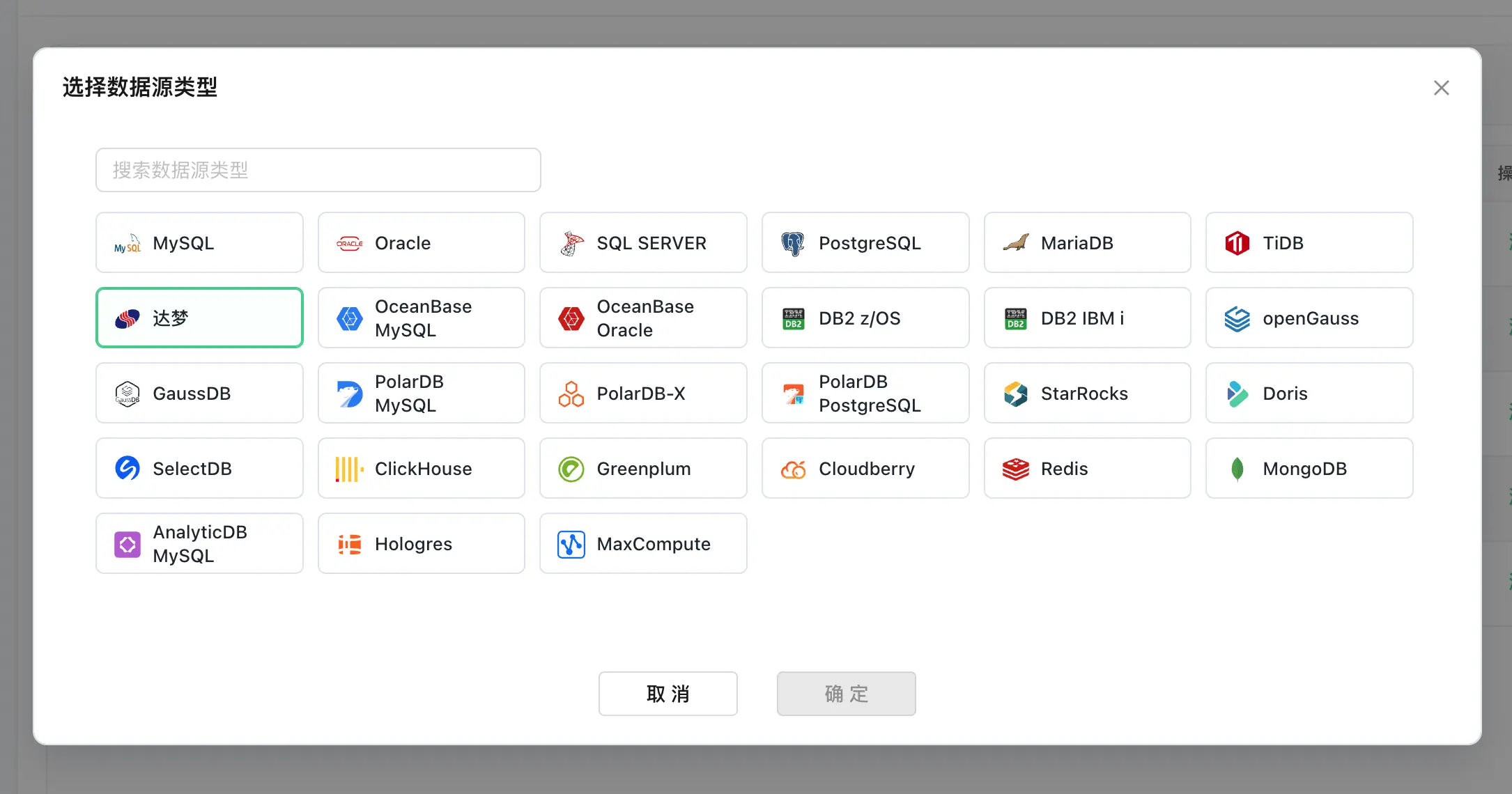Focus the 搜索数据源类型 search field
This screenshot has width=1512, height=794.
pyautogui.click(x=318, y=170)
